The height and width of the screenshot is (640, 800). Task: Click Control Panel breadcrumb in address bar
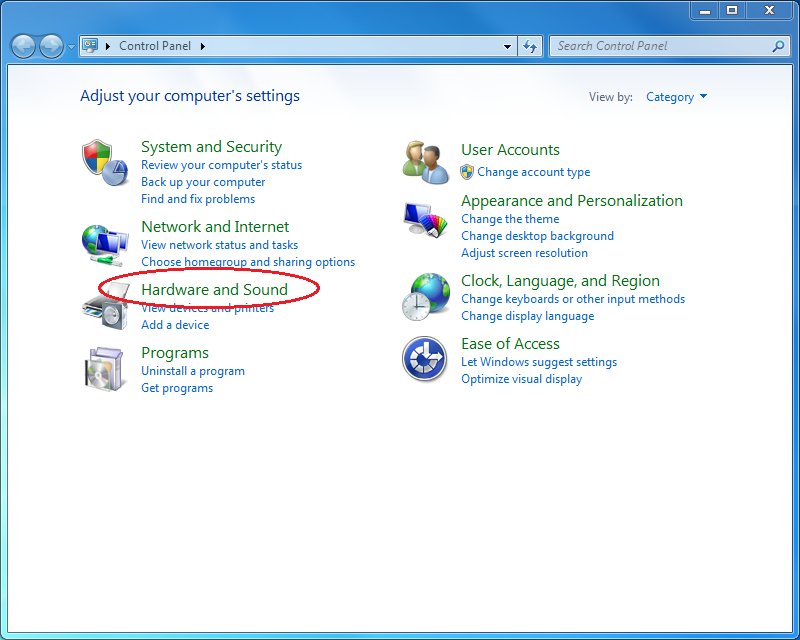(x=155, y=46)
